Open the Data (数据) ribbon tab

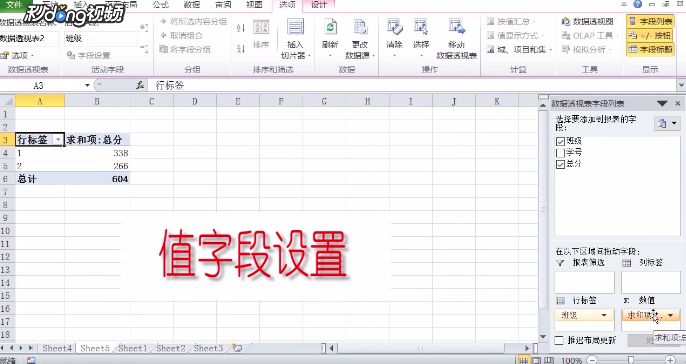pos(192,5)
